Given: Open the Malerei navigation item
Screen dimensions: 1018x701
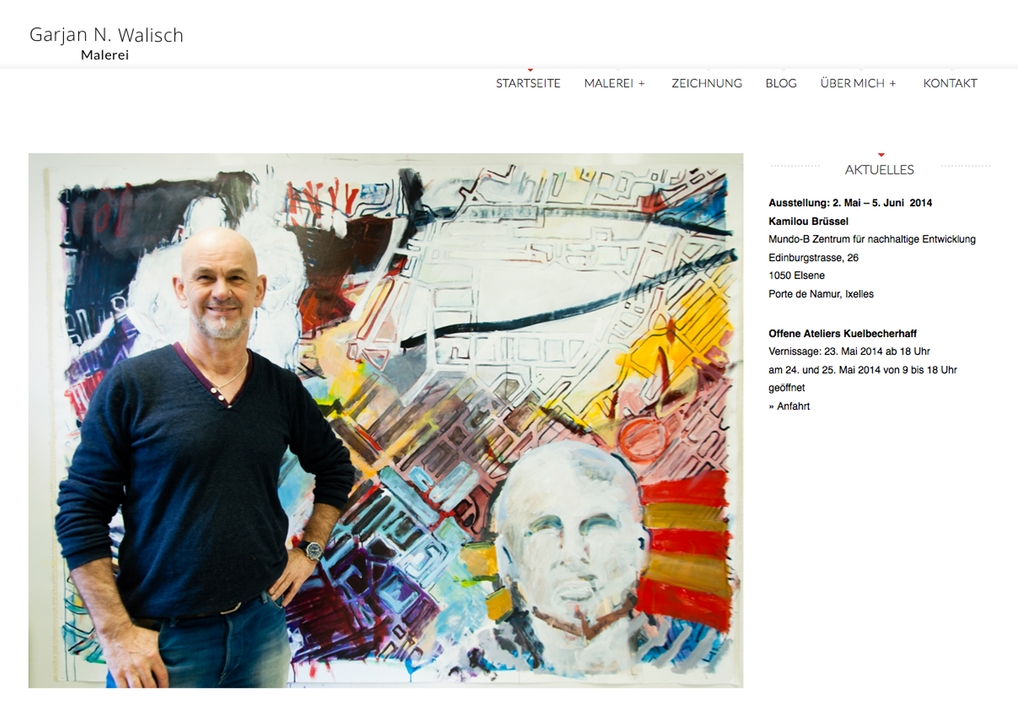Looking at the screenshot, I should point(608,83).
